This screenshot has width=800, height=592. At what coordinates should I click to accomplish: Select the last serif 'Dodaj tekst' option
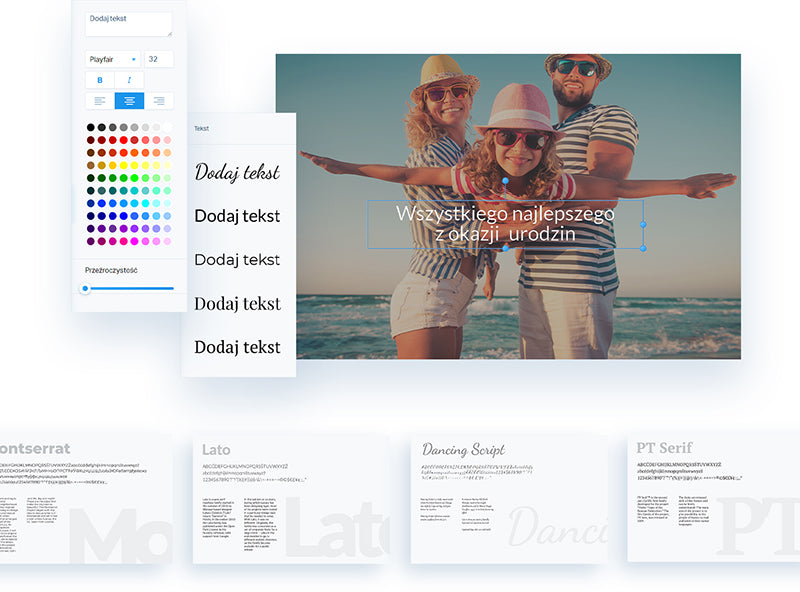(237, 347)
